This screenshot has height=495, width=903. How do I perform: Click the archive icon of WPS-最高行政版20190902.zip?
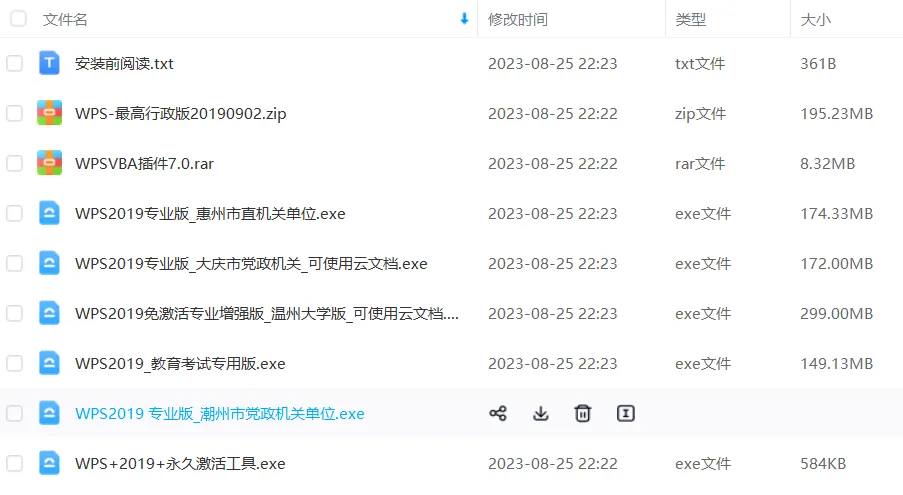click(x=49, y=113)
